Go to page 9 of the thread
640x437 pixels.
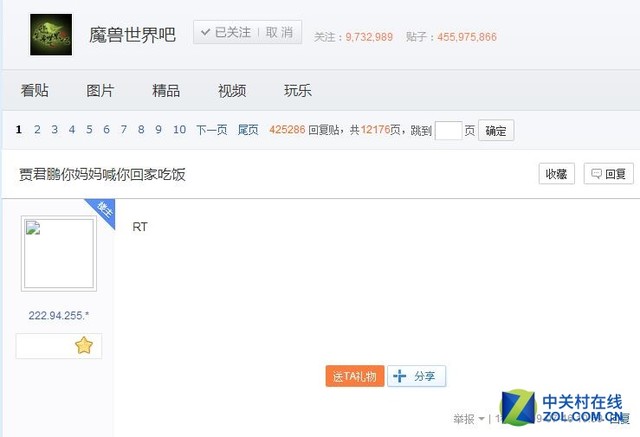coord(158,130)
